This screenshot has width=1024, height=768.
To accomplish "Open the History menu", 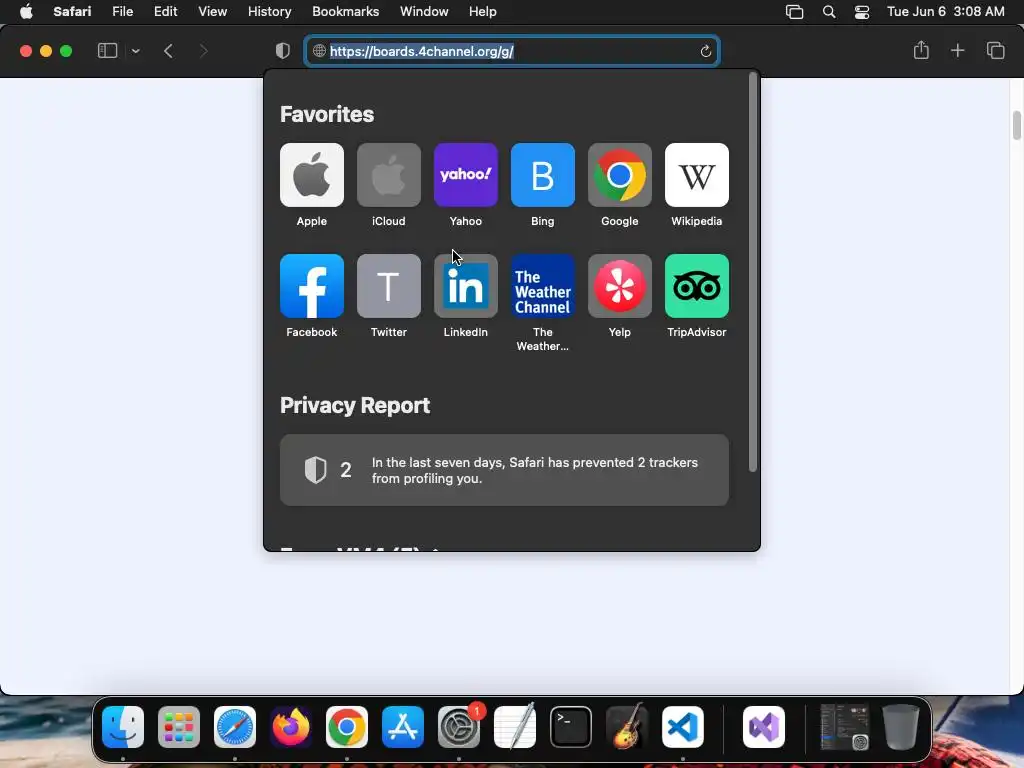I will coord(269,12).
